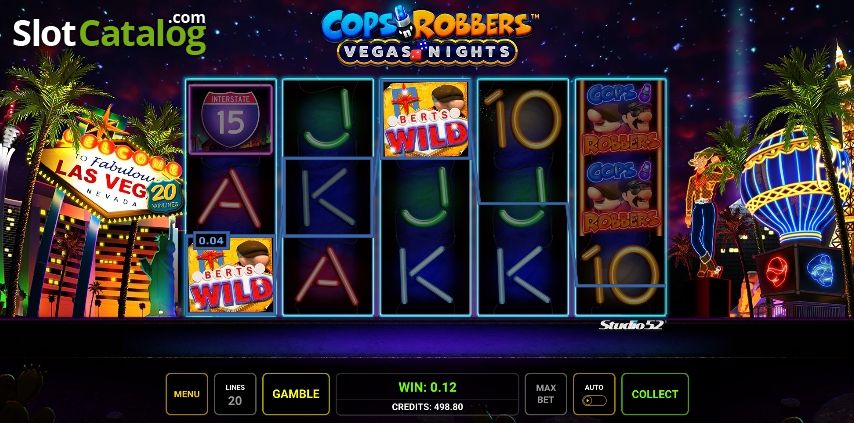Viewport: 854px width, 423px height.
Task: Click the SlotCatalog.com logo
Action: 110,33
